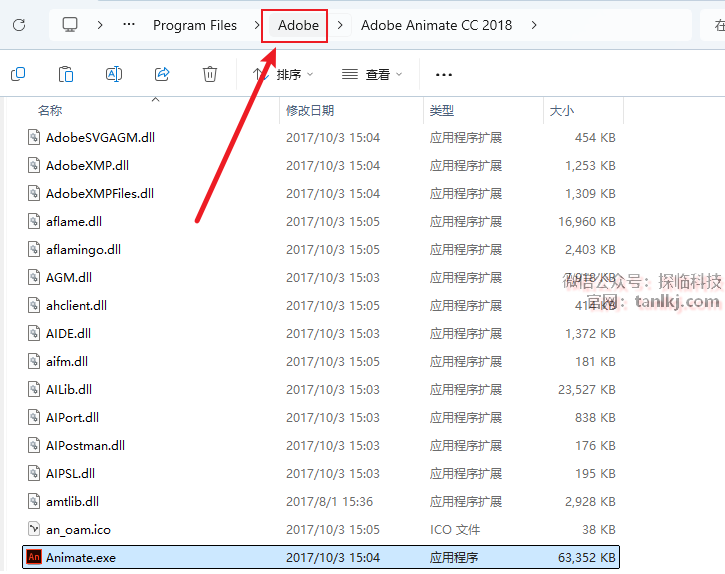Image resolution: width=725 pixels, height=574 pixels.
Task: Select the AdobeXMPFiles.dll file
Action: (x=100, y=193)
